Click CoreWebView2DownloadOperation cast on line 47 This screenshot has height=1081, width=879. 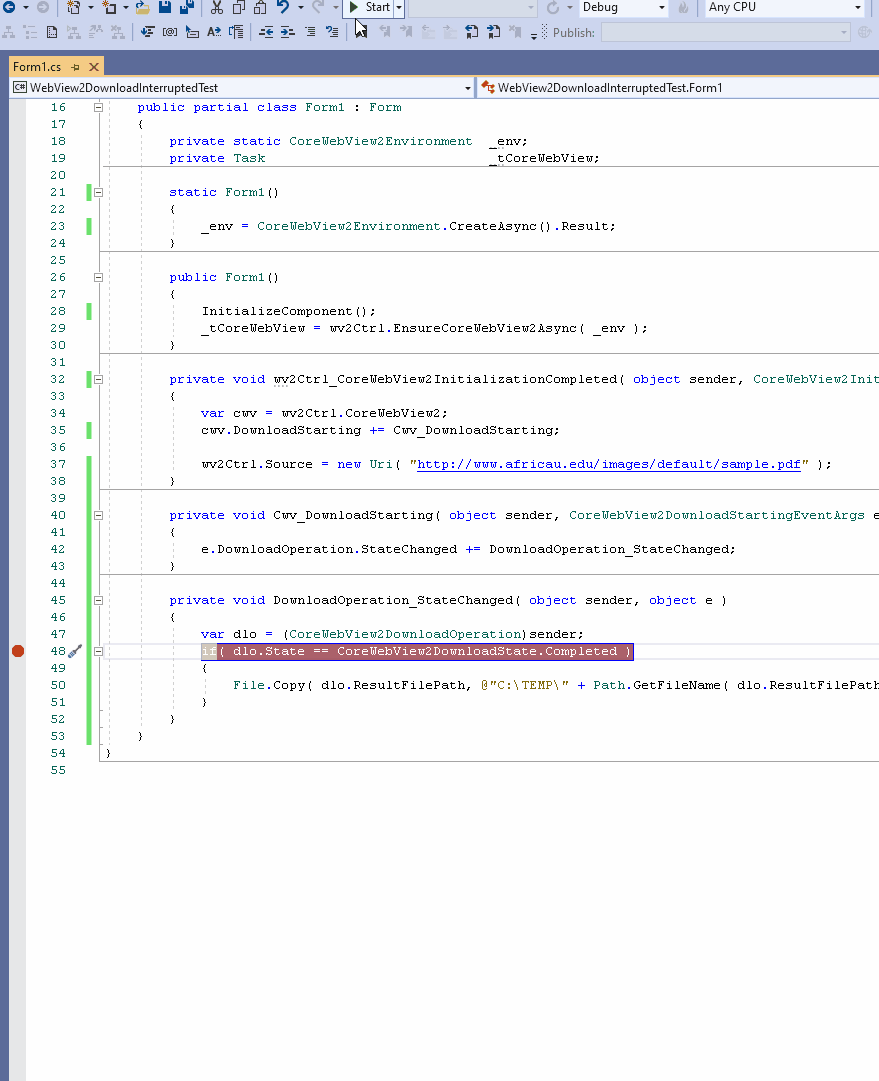point(404,634)
